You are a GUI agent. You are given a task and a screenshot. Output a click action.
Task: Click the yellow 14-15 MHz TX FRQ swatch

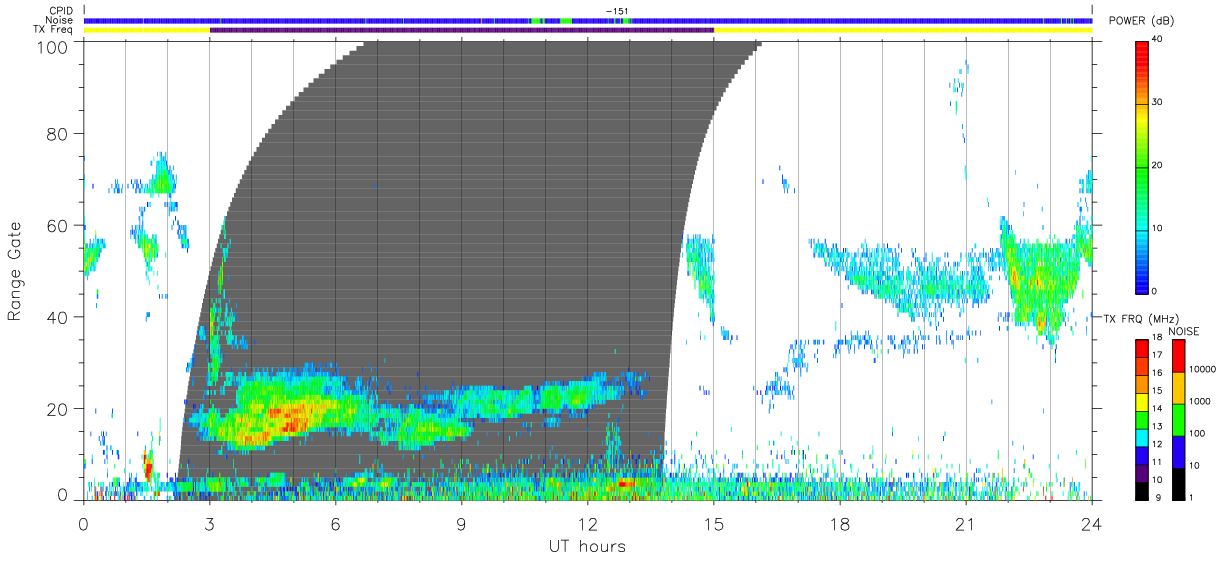(x=1140, y=401)
